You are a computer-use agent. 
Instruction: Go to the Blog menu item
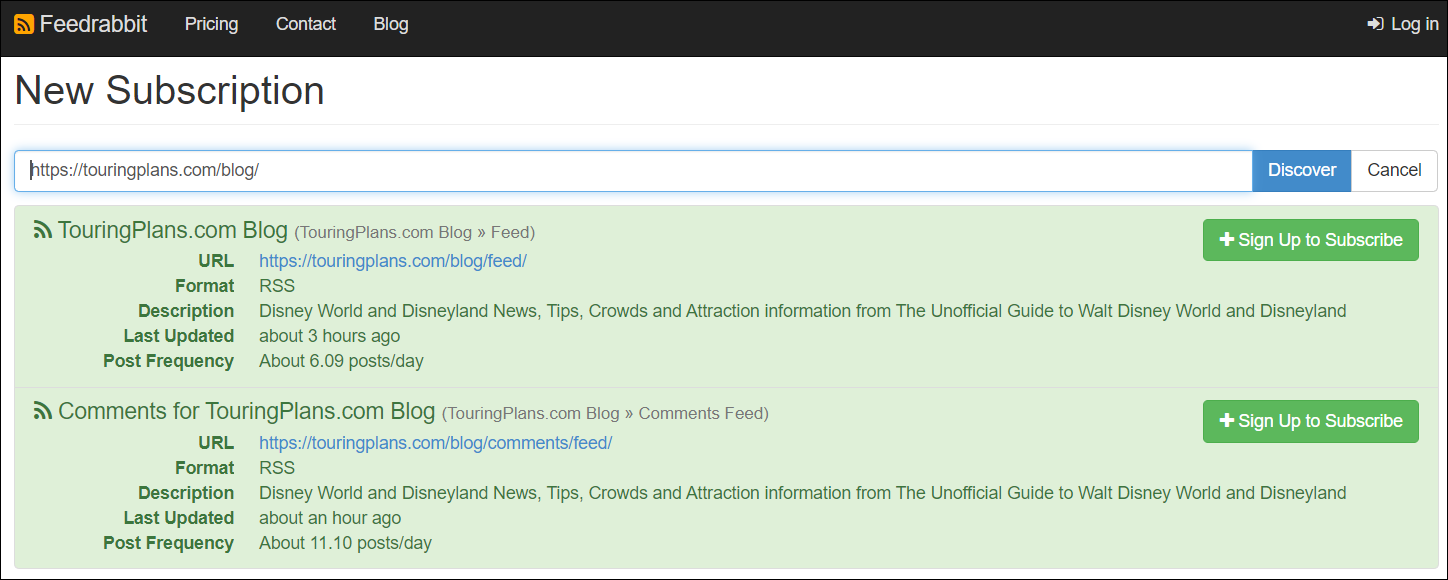[391, 24]
